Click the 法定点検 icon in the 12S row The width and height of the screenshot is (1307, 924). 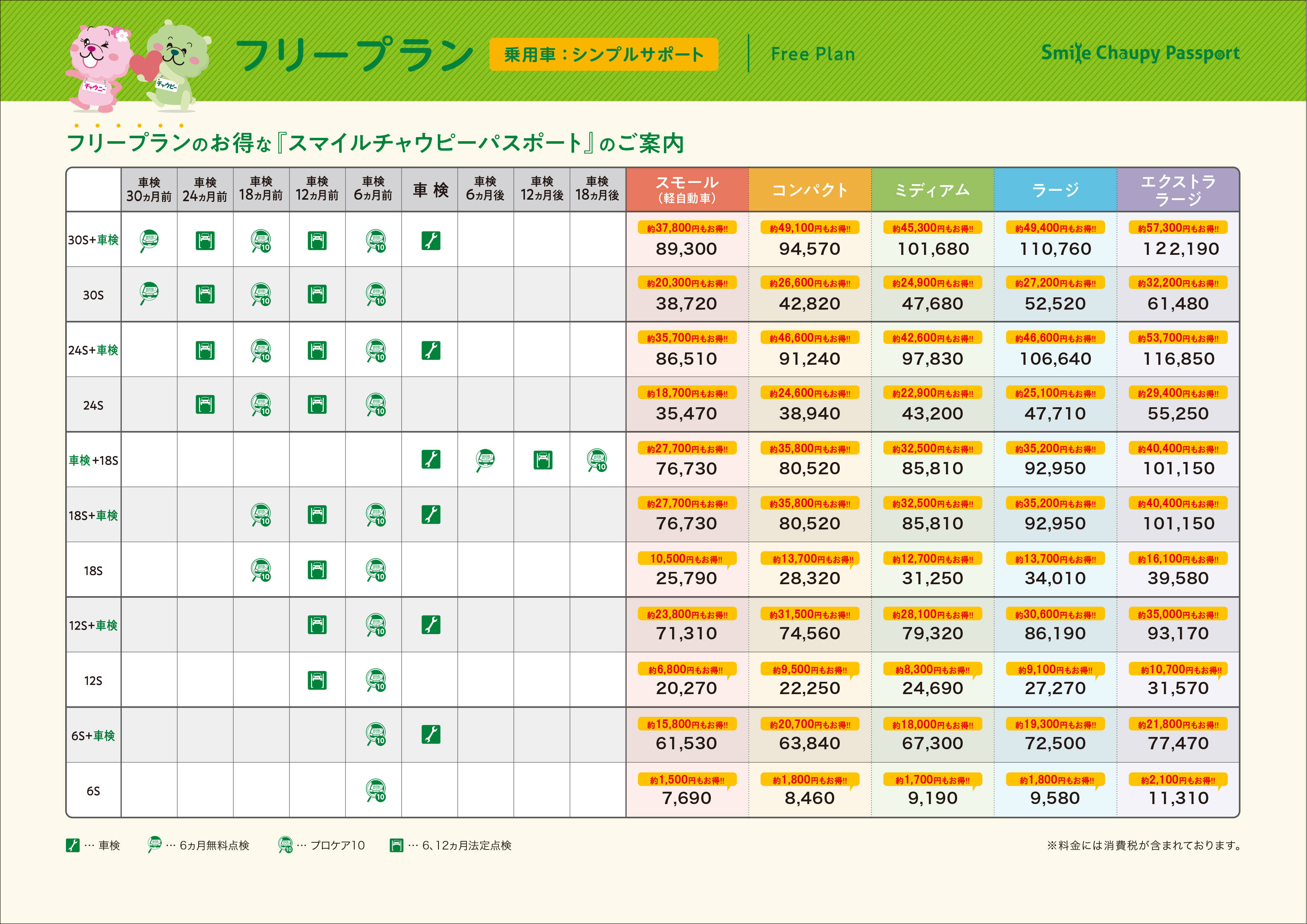317,680
